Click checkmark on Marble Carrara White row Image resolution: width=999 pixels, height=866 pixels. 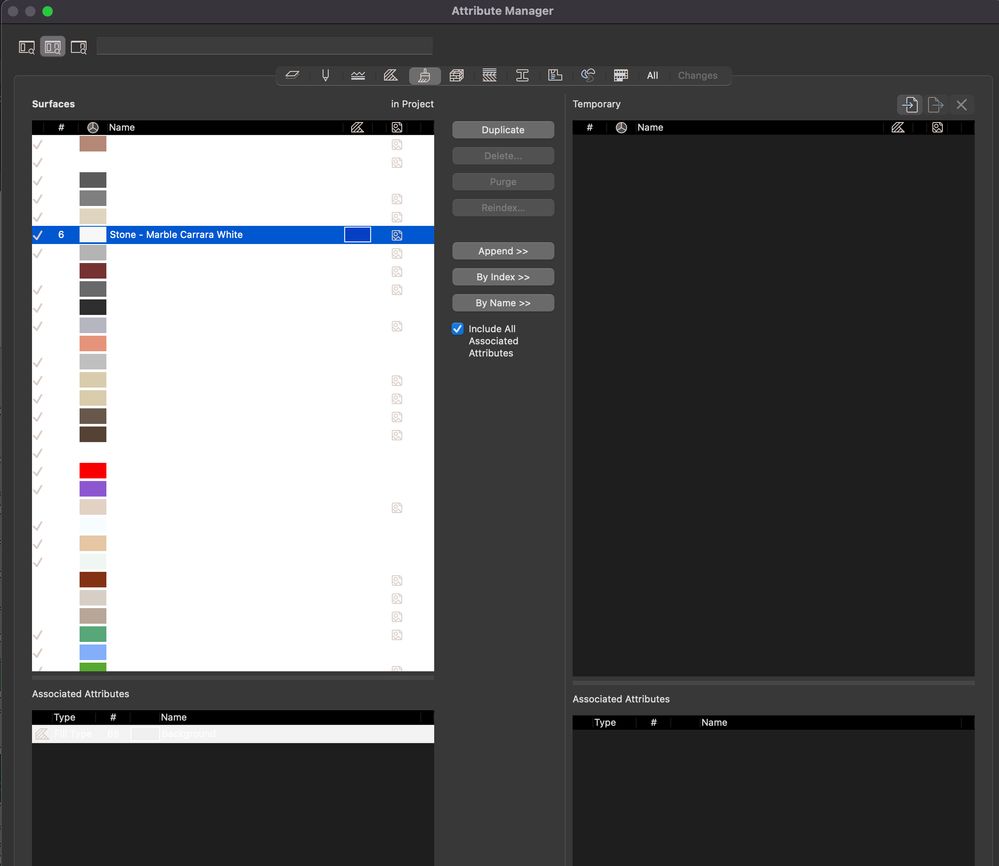pyautogui.click(x=38, y=235)
